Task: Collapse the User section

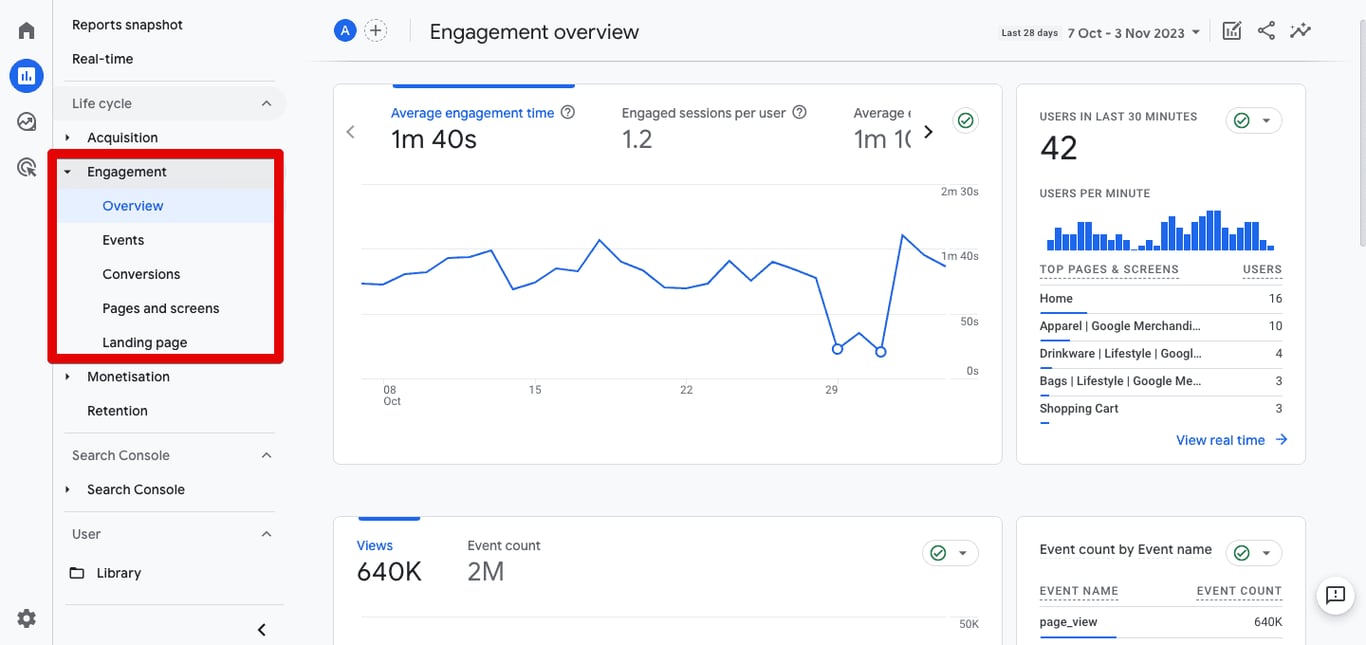Action: point(266,534)
